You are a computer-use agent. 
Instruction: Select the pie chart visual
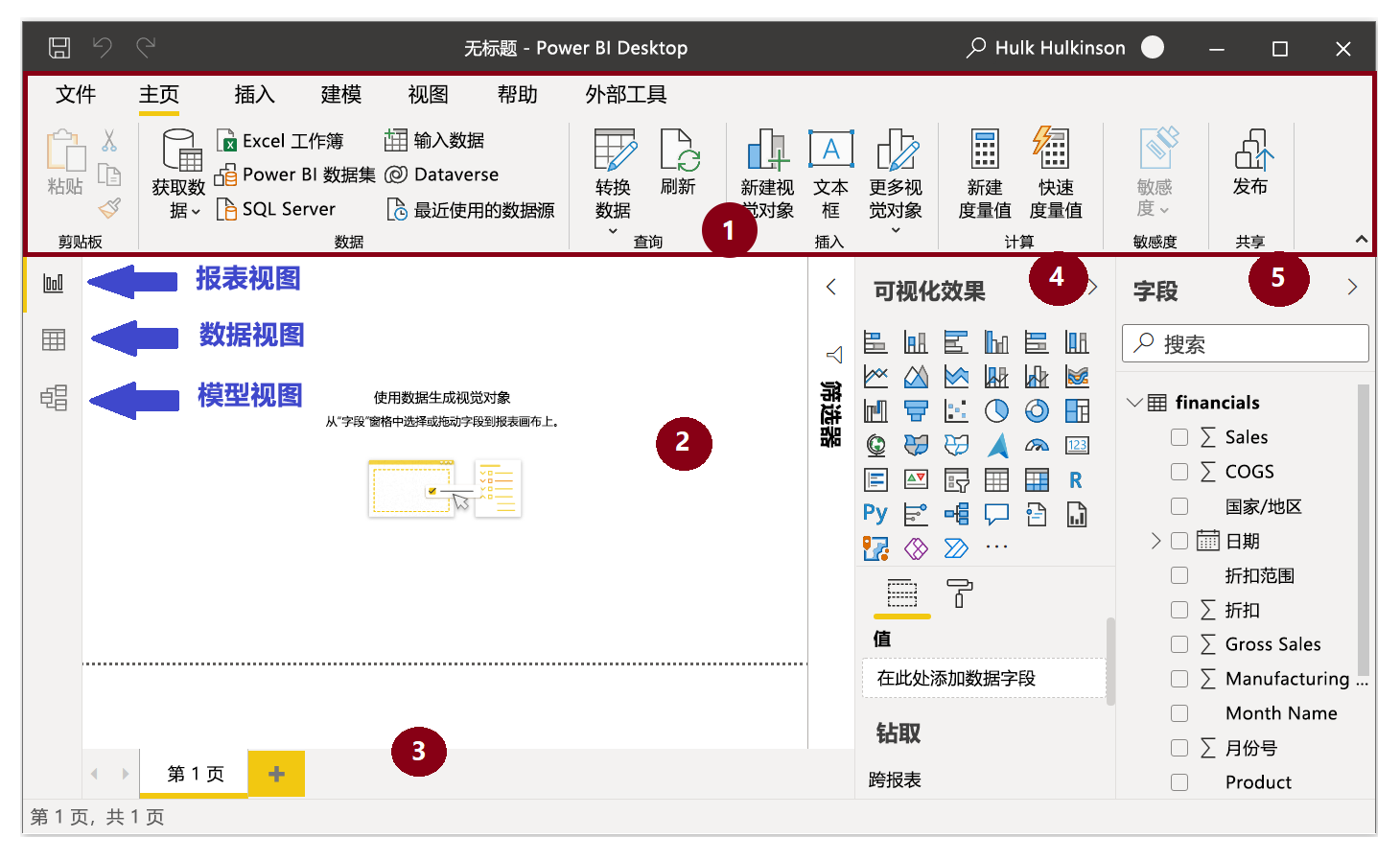[996, 410]
